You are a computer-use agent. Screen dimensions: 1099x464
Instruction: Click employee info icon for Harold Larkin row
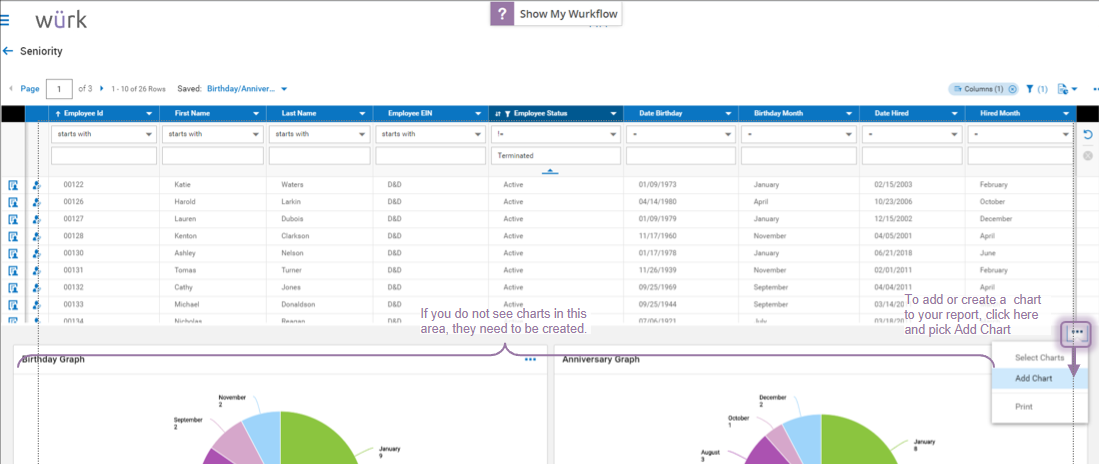36,203
